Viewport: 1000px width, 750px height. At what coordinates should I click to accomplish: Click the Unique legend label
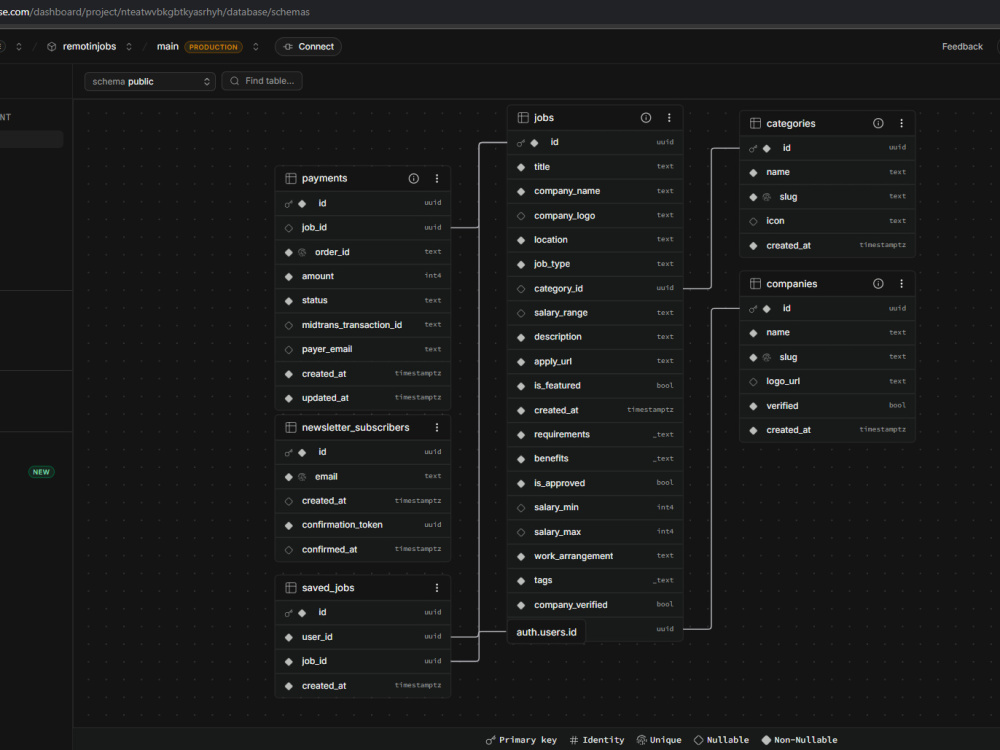click(x=665, y=740)
